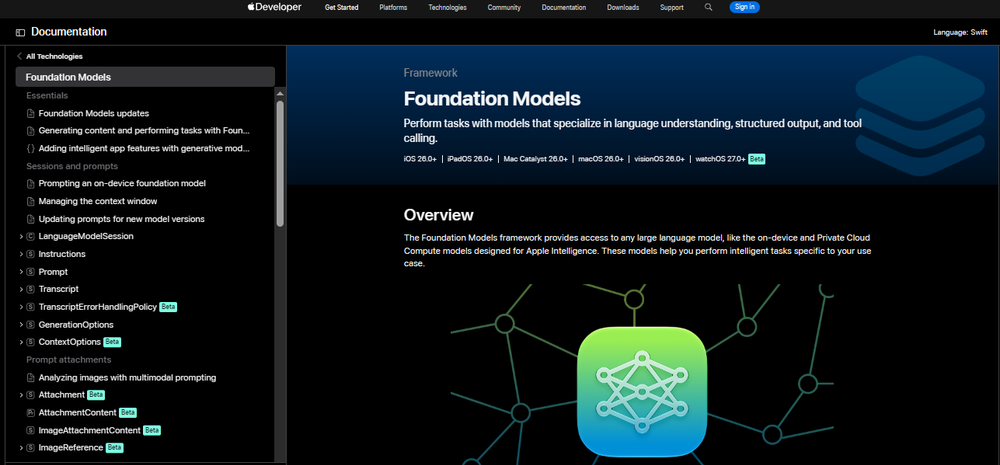
Task: Open the Community menu
Action: pyautogui.click(x=504, y=8)
